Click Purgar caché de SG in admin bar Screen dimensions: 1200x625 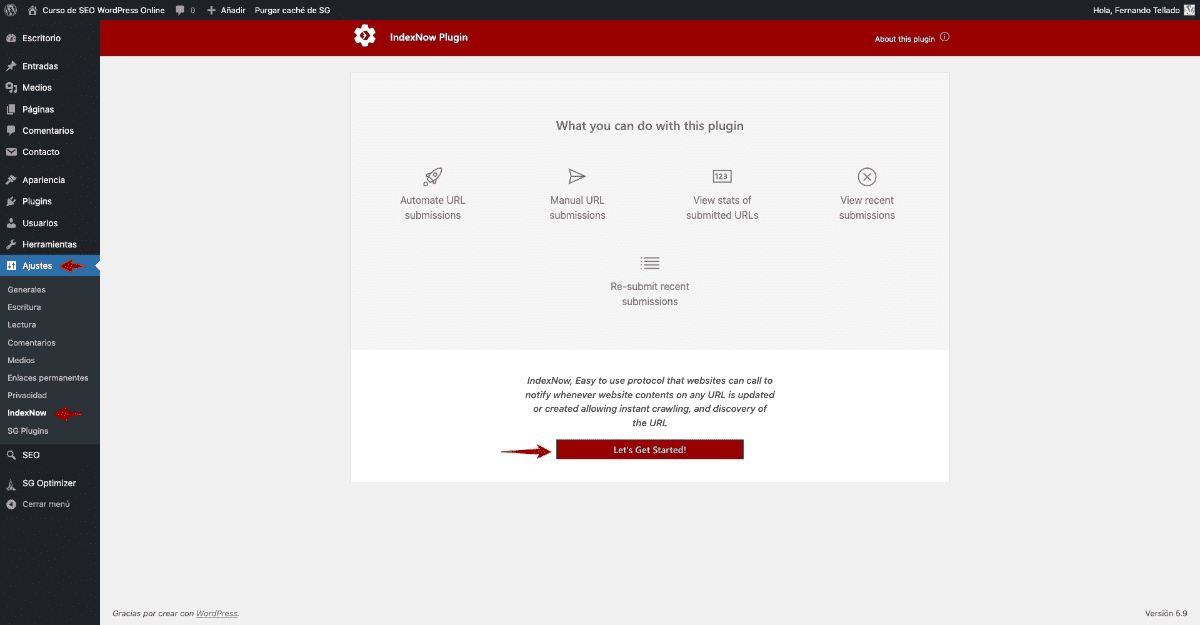pyautogui.click(x=293, y=9)
